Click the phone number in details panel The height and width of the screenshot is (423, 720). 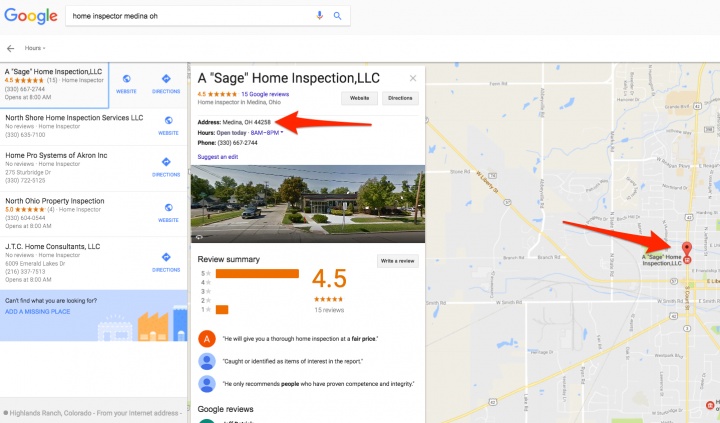click(237, 143)
